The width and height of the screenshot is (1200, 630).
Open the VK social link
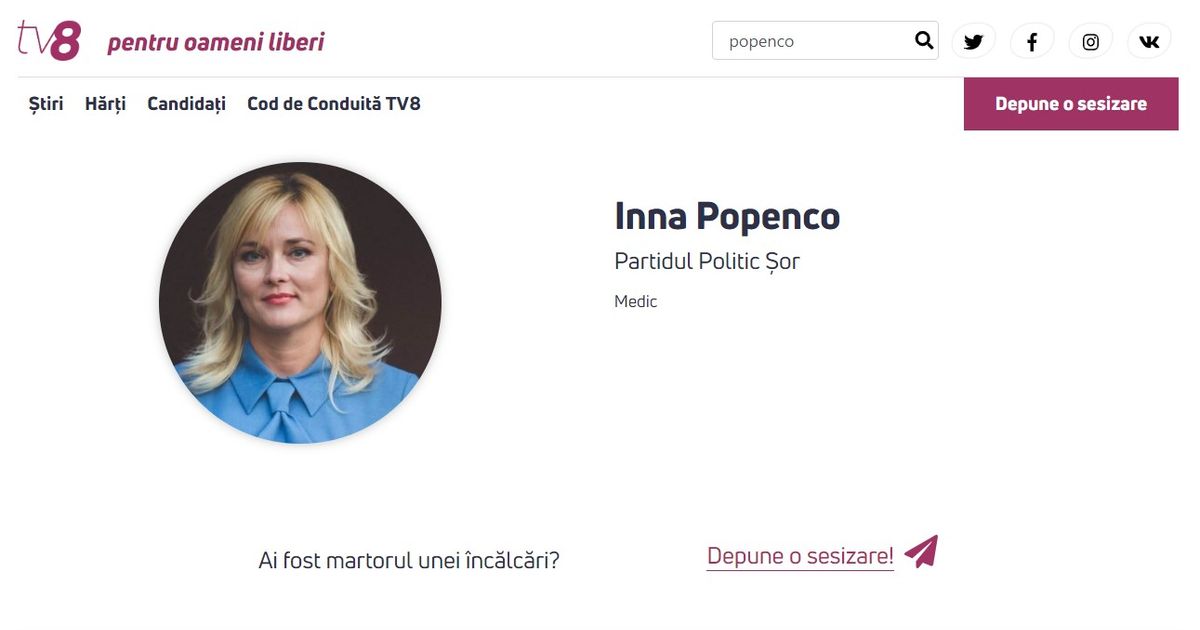[x=1149, y=41]
